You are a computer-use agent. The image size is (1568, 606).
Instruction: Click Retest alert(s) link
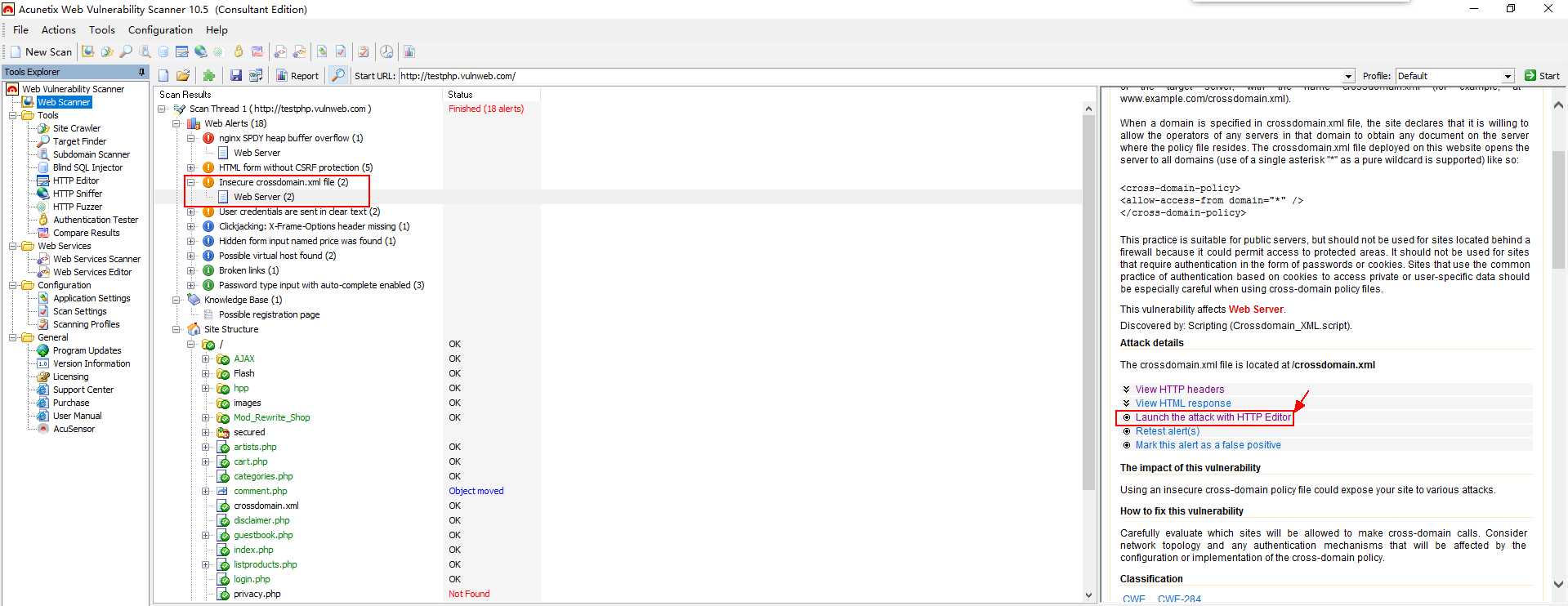(1167, 431)
